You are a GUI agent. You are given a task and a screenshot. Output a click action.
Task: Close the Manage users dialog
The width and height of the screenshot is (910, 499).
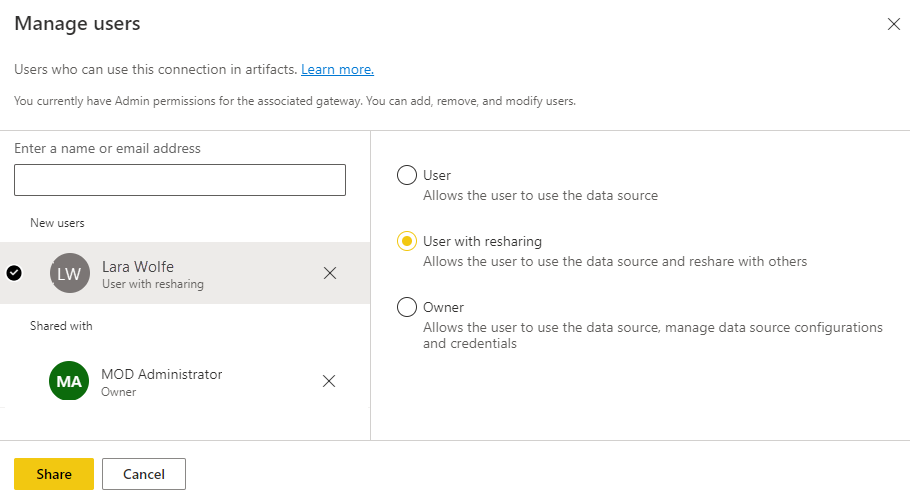click(893, 24)
